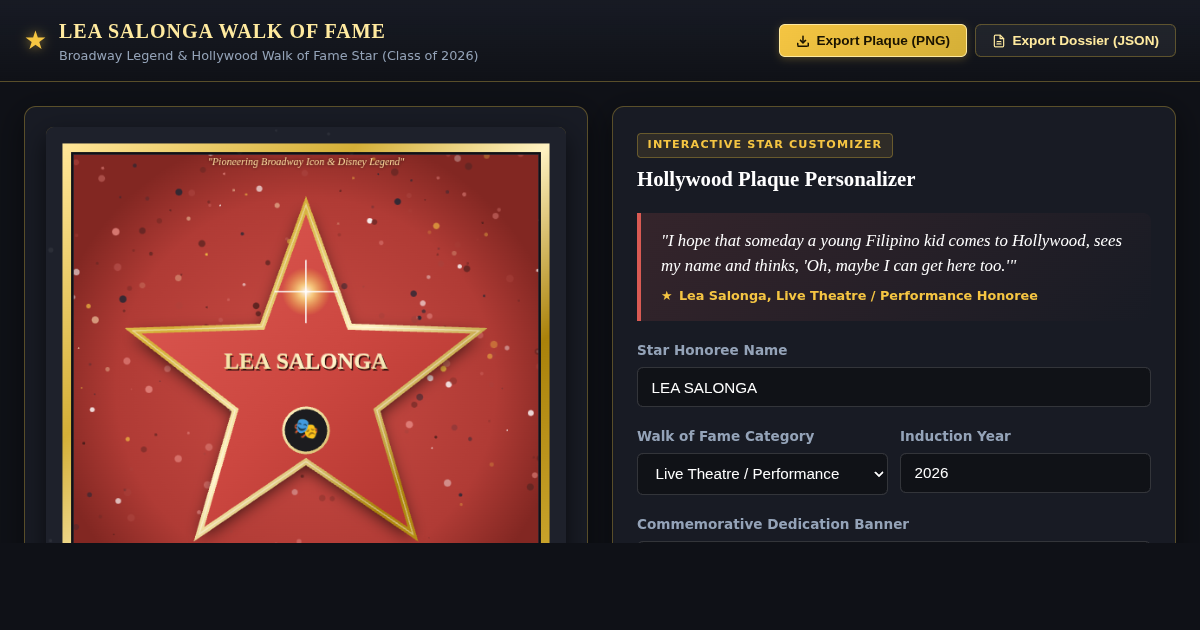This screenshot has height=630, width=1200.
Task: Click the Commemorative Dedication Banner label
Action: (773, 524)
